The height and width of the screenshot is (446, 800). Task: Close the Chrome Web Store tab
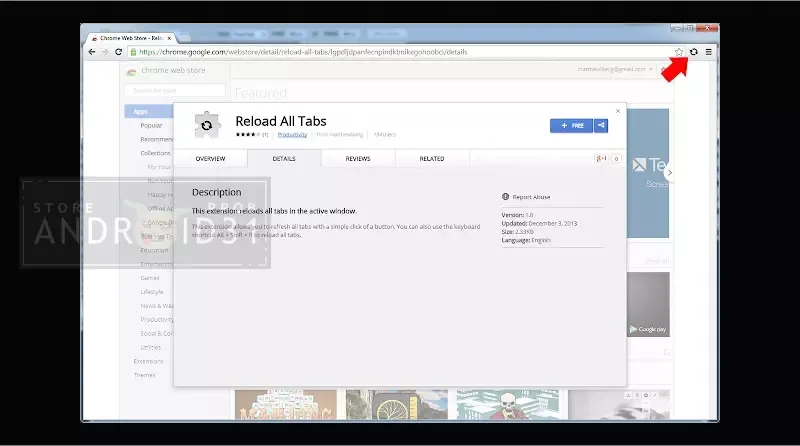(169, 38)
